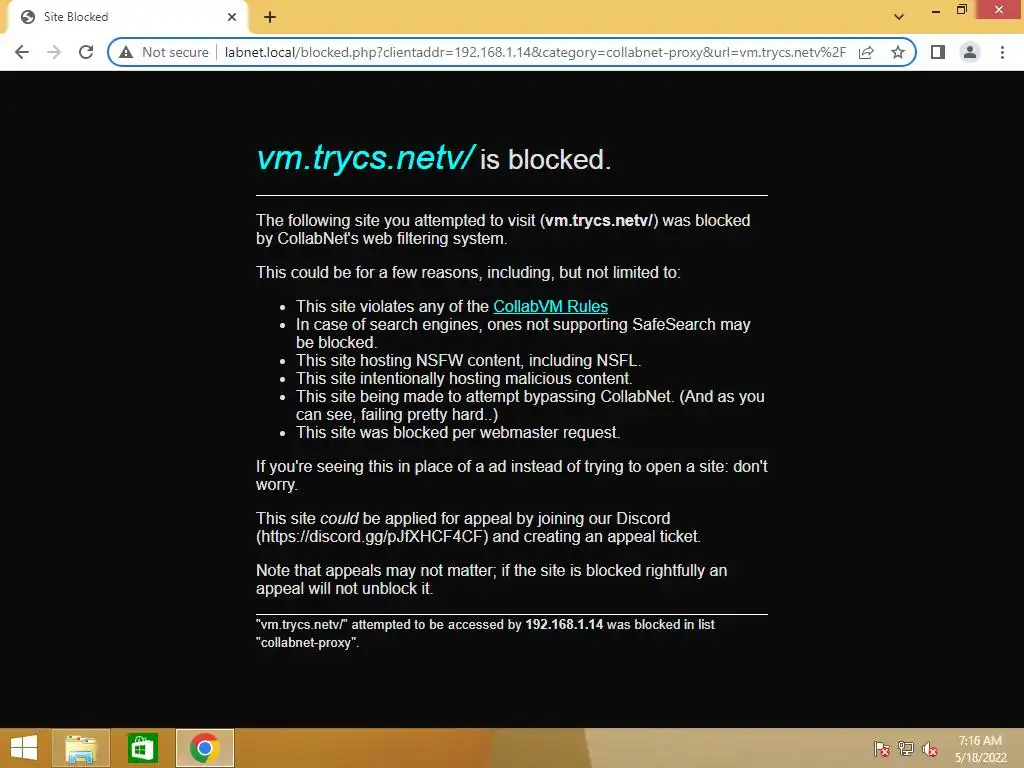Open the network status tray icon
Image resolution: width=1024 pixels, height=768 pixels.
(x=906, y=749)
